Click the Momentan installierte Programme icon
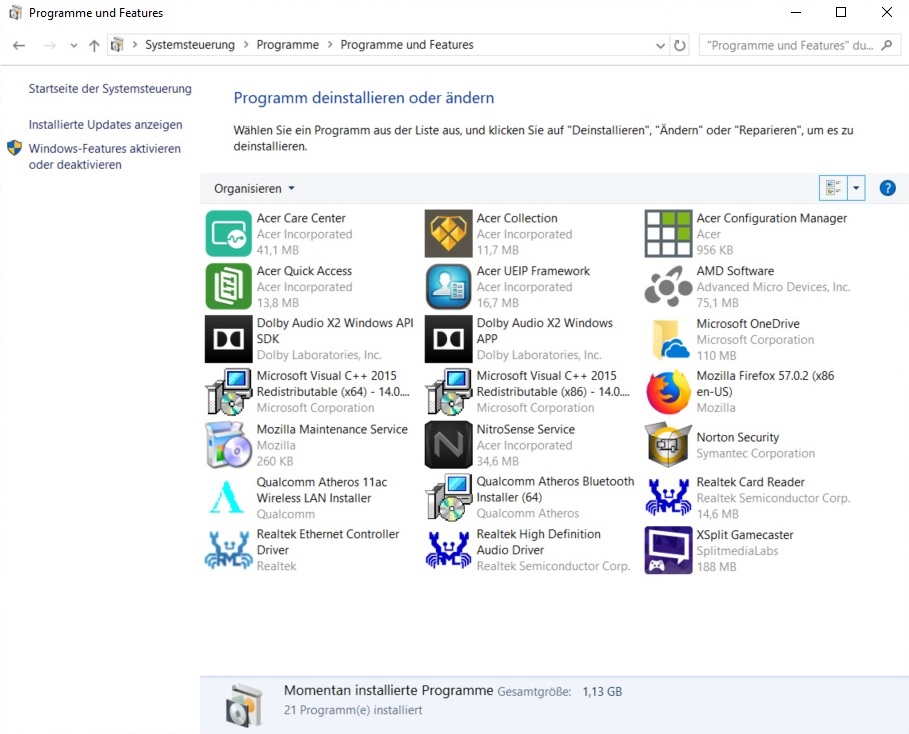The width and height of the screenshot is (909, 734). [x=243, y=705]
